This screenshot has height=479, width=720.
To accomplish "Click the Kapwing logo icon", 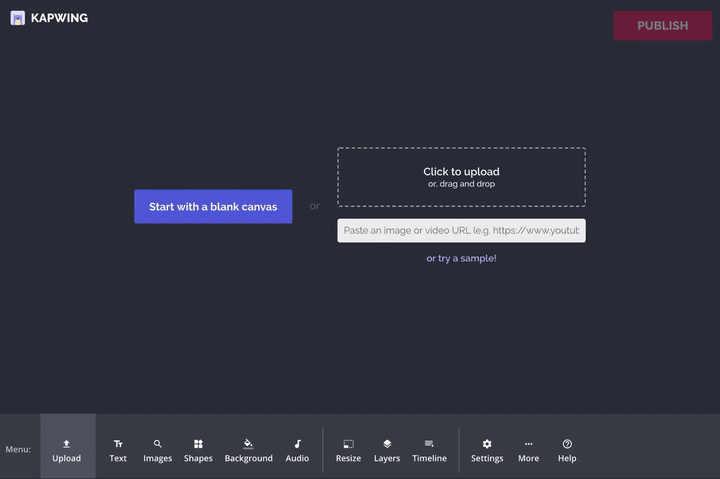I will pos(18,18).
